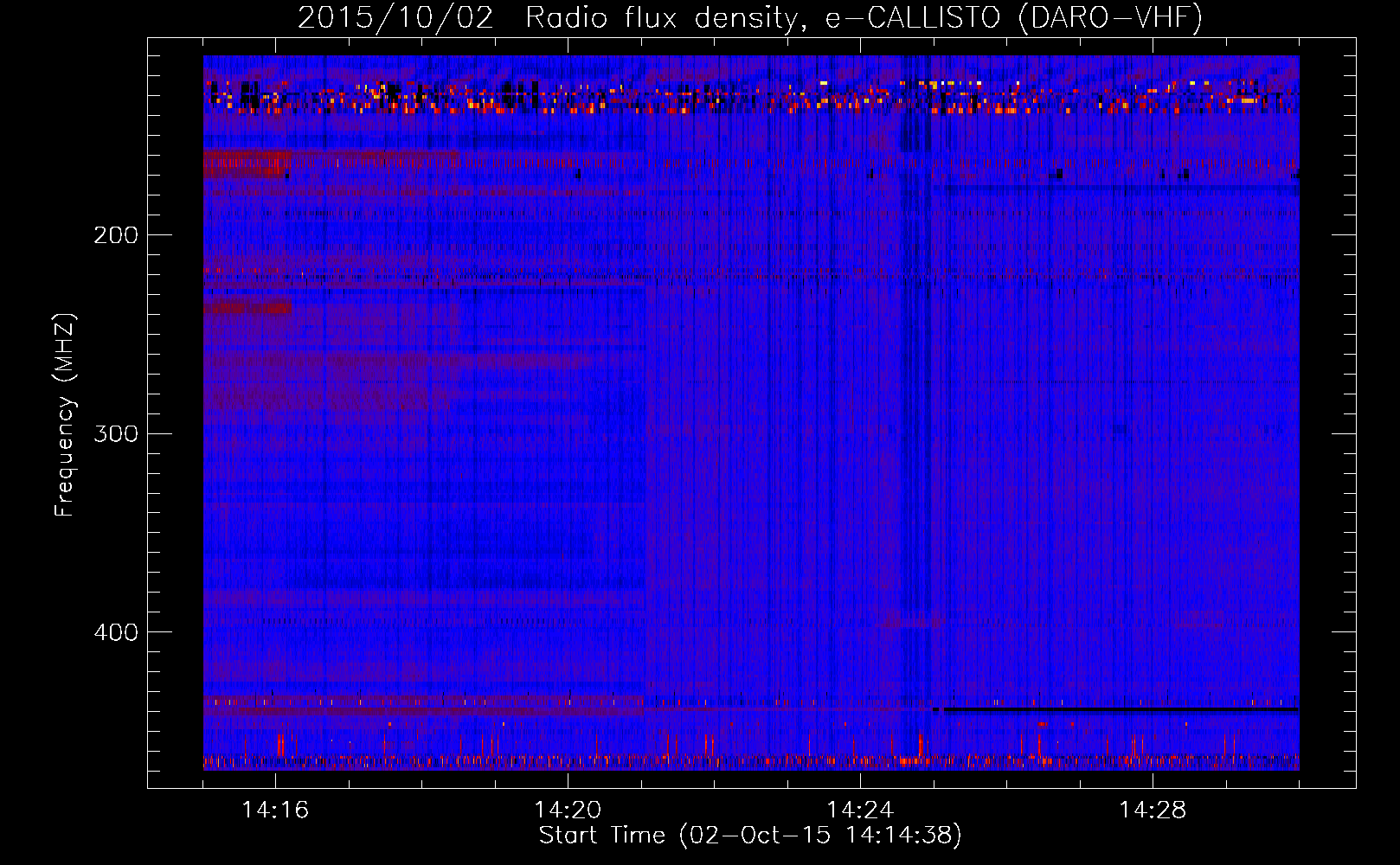Screen dimensions: 1400x865
Task: Click the 'Start Time (02-Oct-15 14:14:38)' label
Action: click(750, 836)
